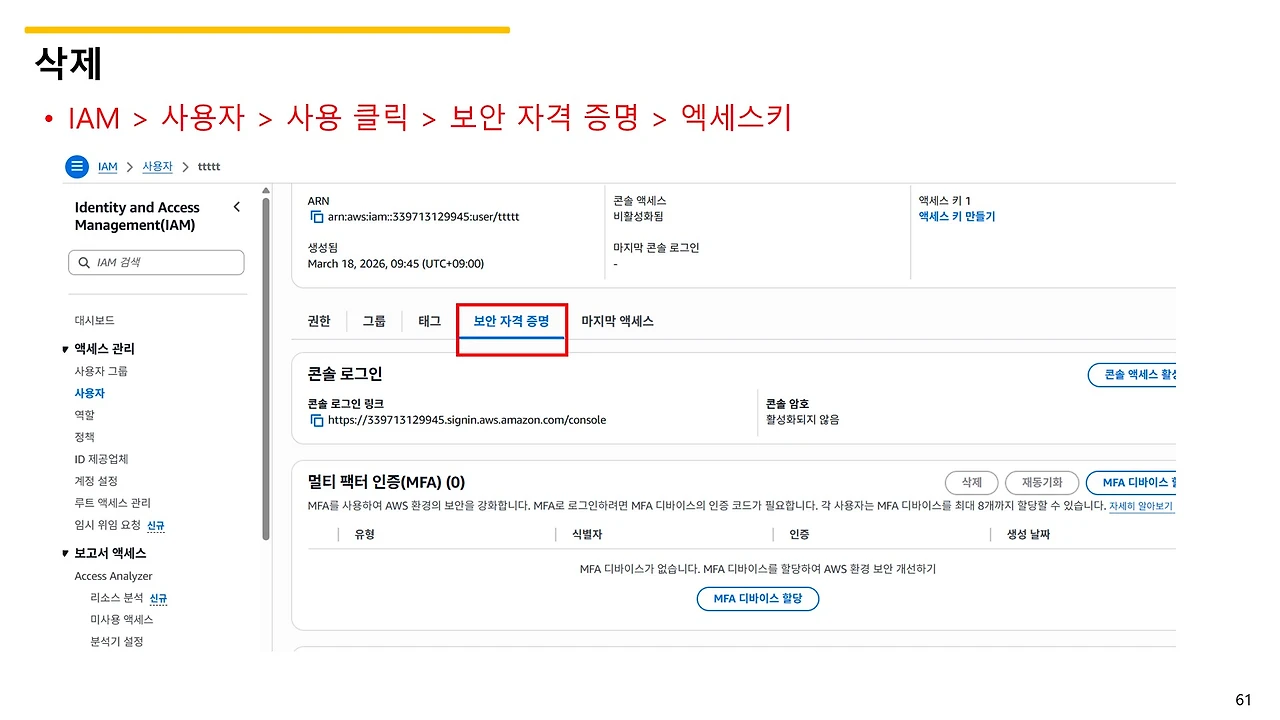The image size is (1280, 720).
Task: Collapse the 보고서 액세스 sidebar section
Action: coord(64,552)
